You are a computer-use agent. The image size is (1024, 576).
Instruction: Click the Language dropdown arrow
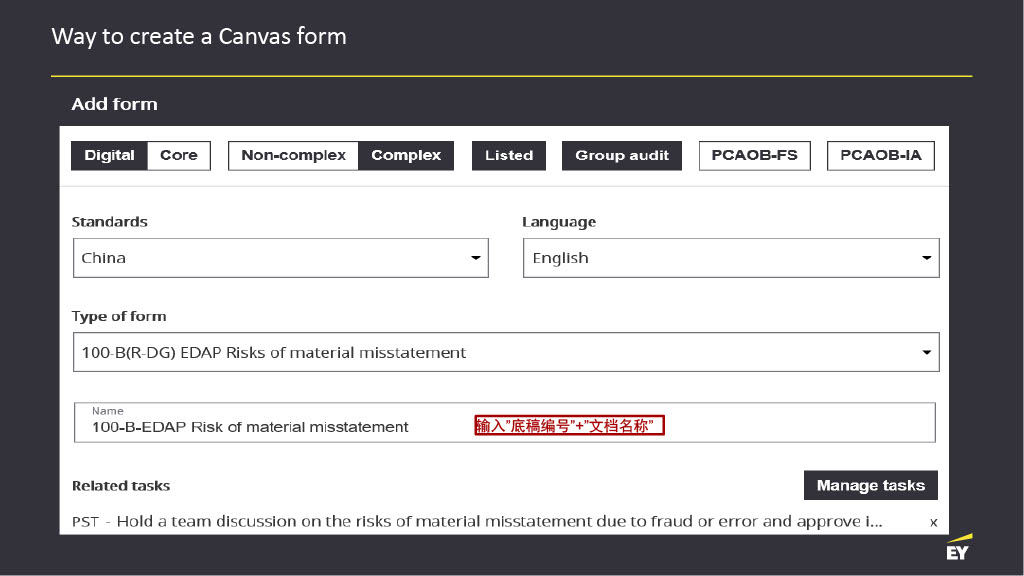(x=927, y=258)
